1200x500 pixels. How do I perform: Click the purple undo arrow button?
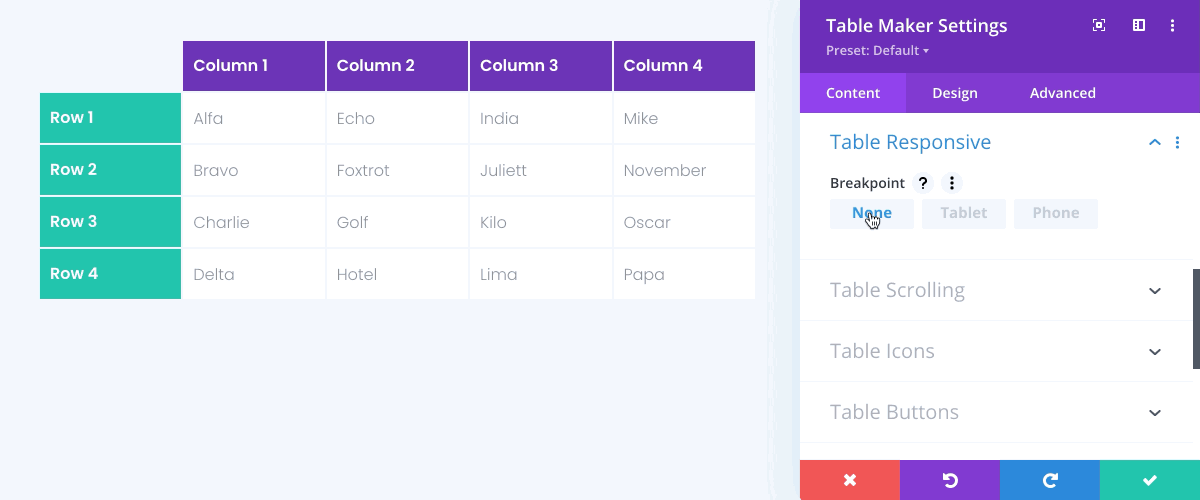[950, 480]
